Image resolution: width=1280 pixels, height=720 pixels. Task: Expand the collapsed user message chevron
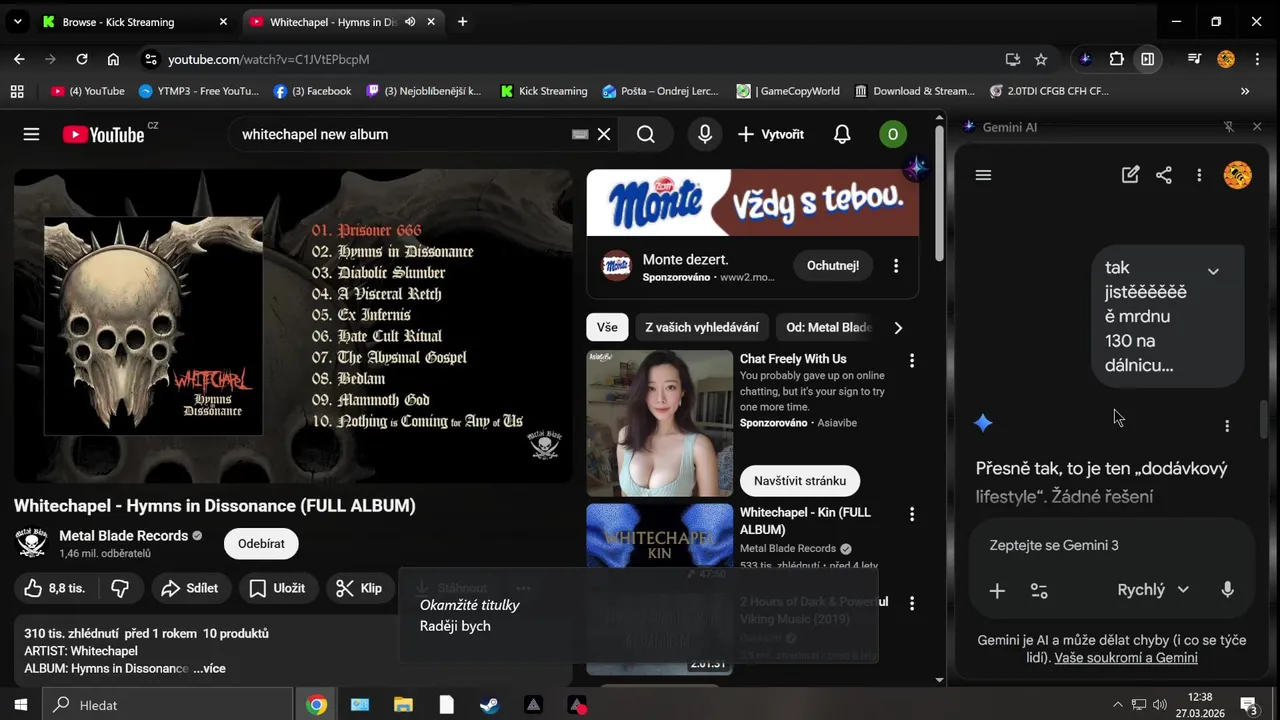(x=1213, y=271)
